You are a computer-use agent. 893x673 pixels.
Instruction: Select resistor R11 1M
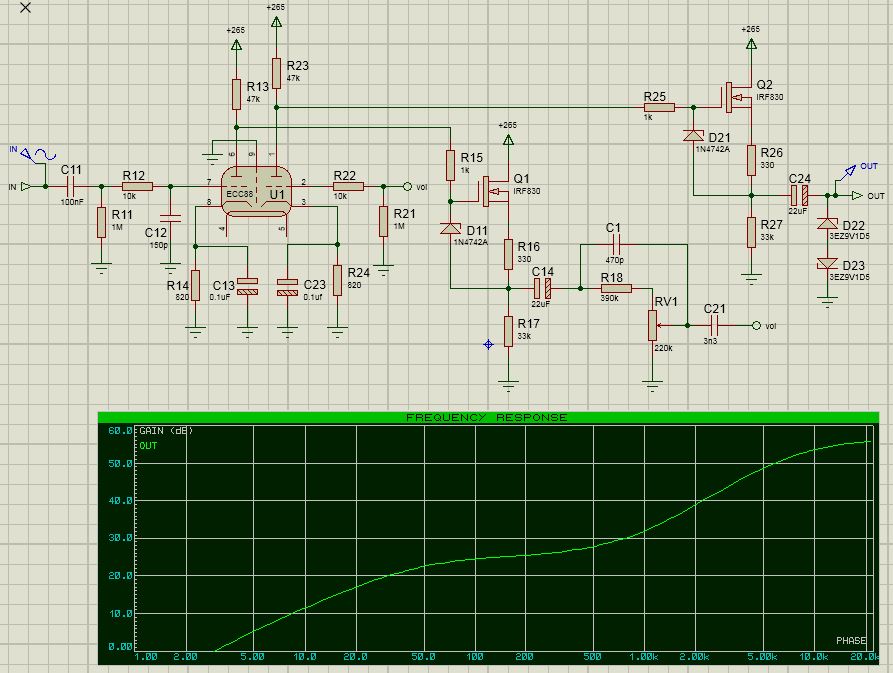pos(101,222)
